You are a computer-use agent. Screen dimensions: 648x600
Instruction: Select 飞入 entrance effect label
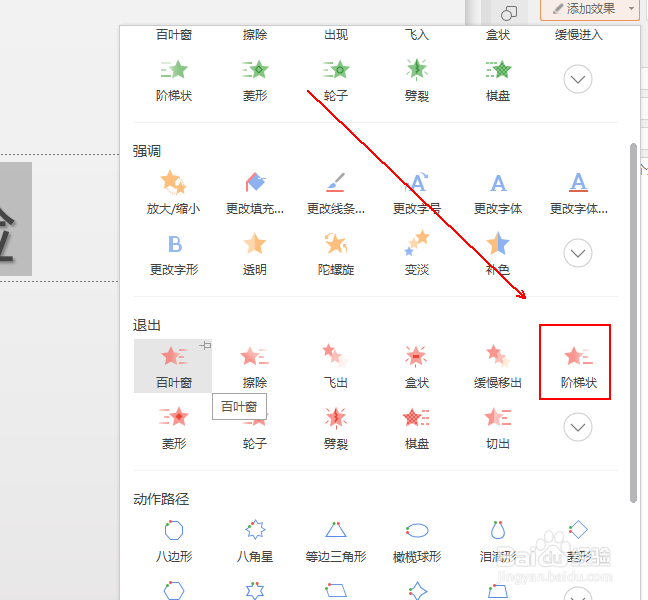(417, 35)
